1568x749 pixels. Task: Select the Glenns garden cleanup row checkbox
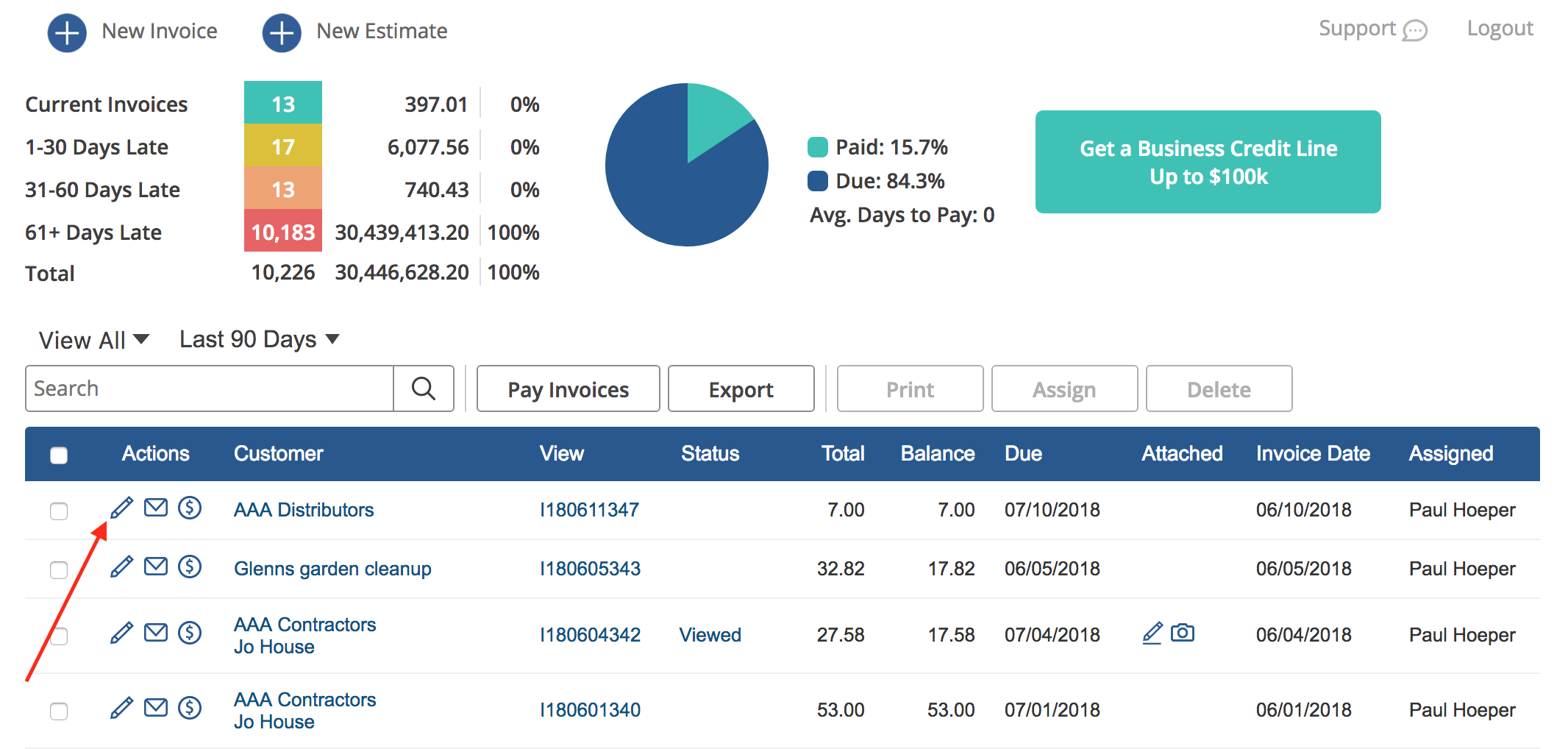click(59, 570)
